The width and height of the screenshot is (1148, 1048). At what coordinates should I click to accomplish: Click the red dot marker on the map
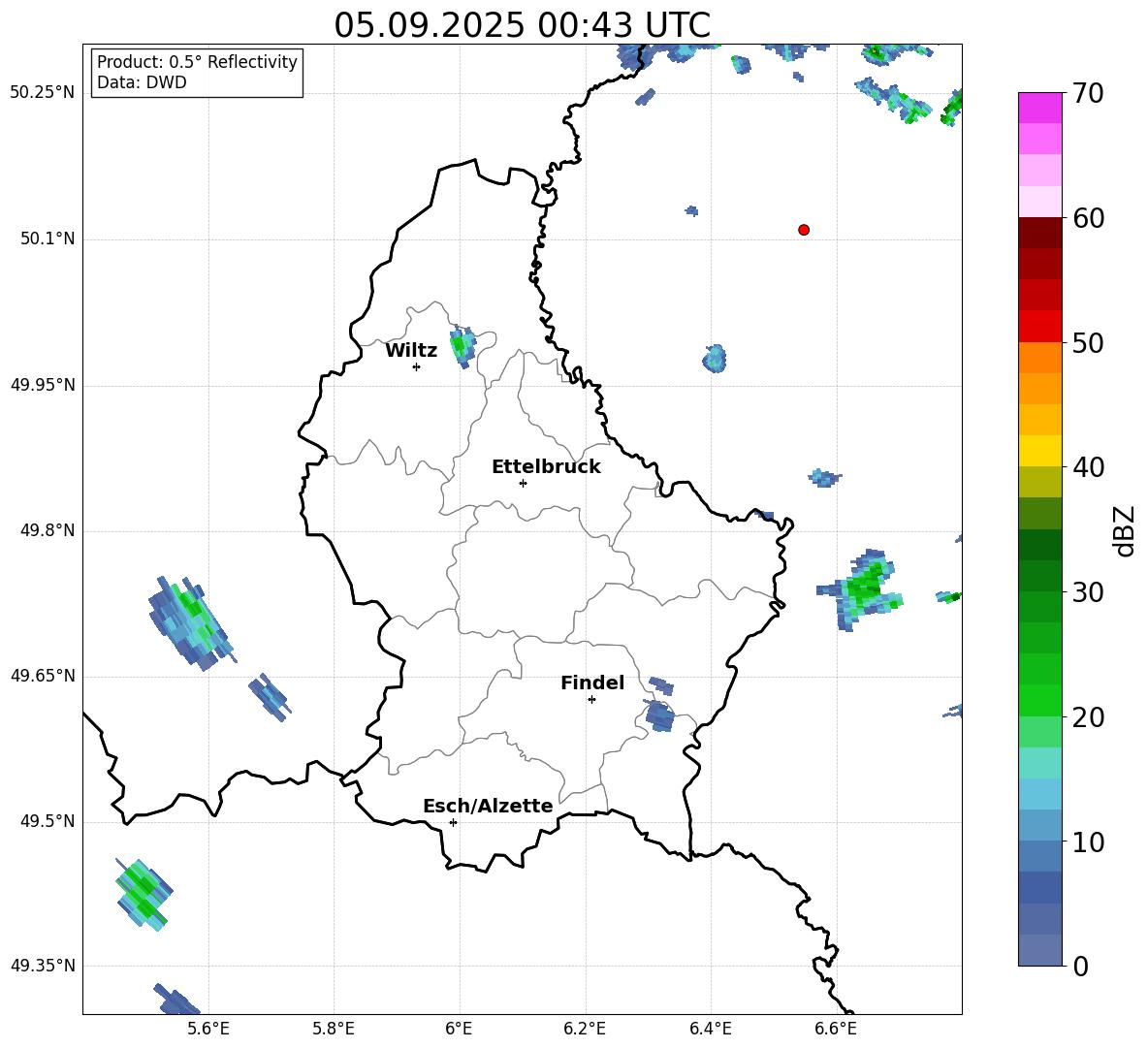click(x=804, y=230)
